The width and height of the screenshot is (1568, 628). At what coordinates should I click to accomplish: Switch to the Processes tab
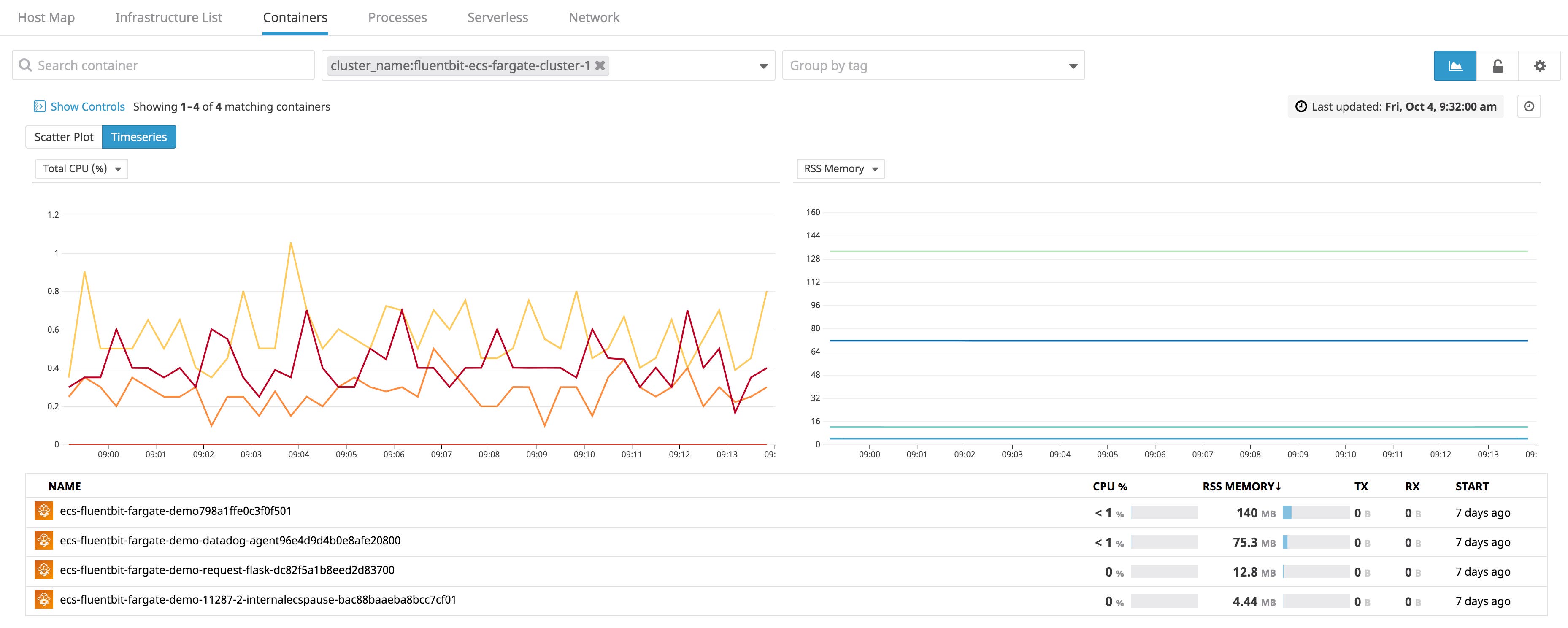pyautogui.click(x=397, y=17)
